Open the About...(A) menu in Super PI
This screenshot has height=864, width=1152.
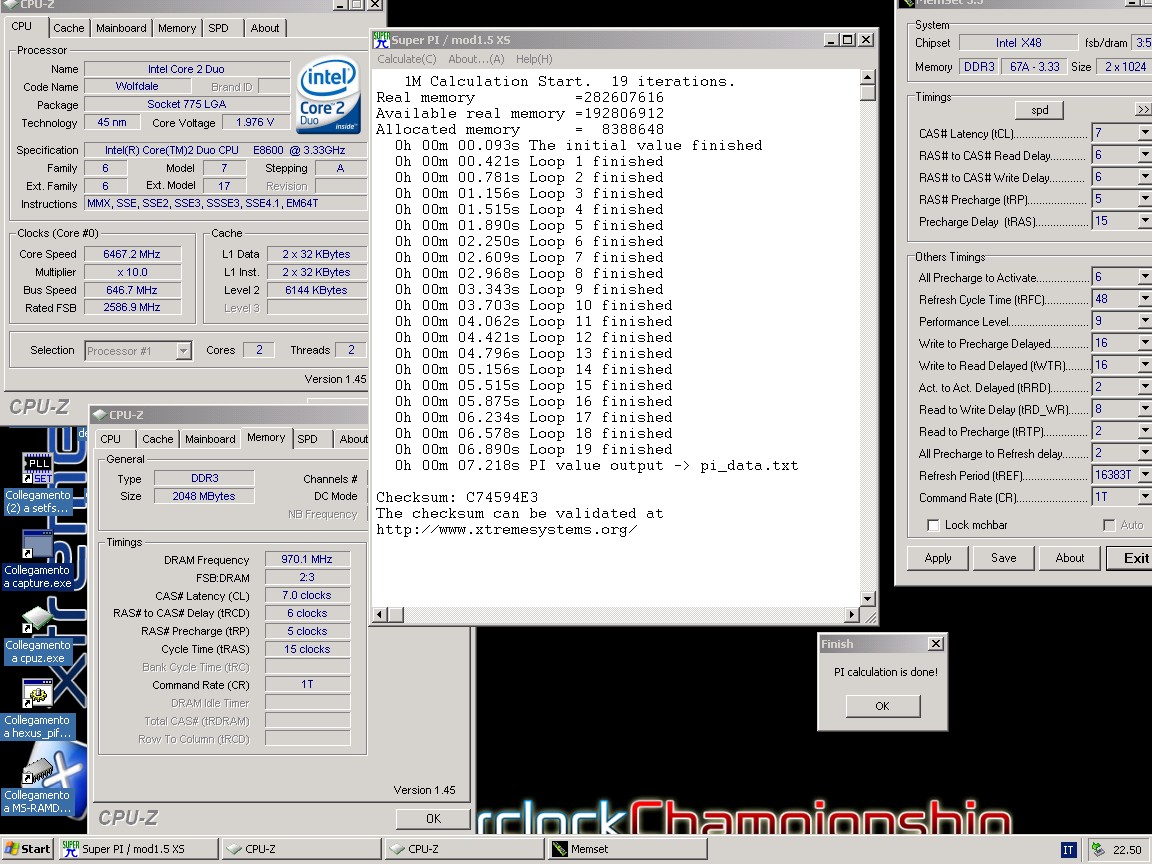click(x=476, y=59)
